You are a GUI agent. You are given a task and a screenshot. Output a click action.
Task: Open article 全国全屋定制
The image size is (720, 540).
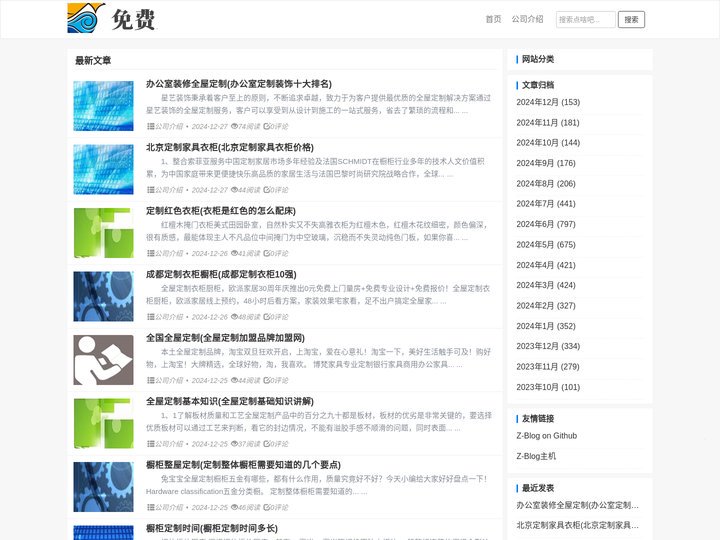(225, 338)
